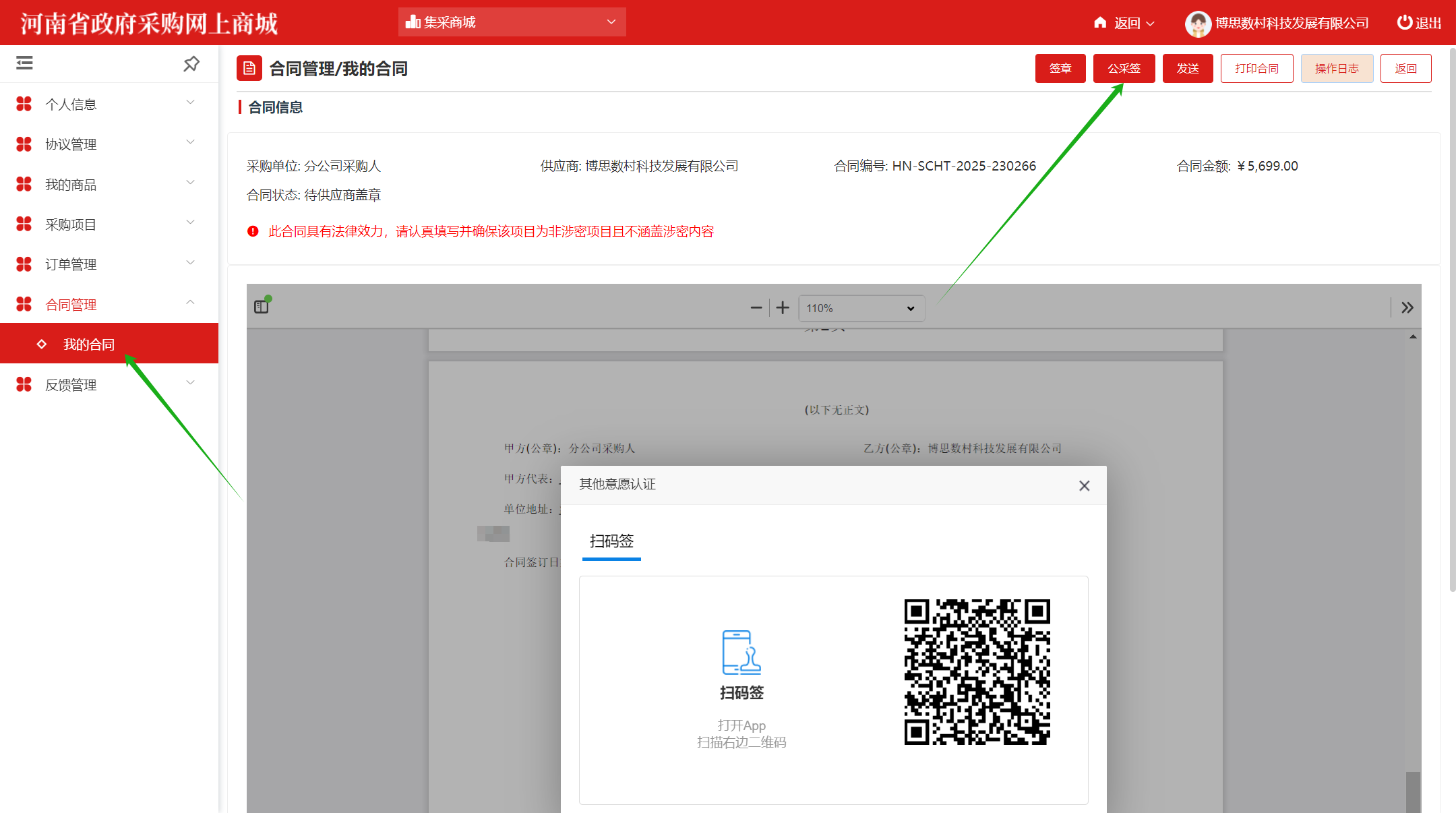Expand 采购项目 menu chevron
The height and width of the screenshot is (813, 1456).
pos(190,222)
